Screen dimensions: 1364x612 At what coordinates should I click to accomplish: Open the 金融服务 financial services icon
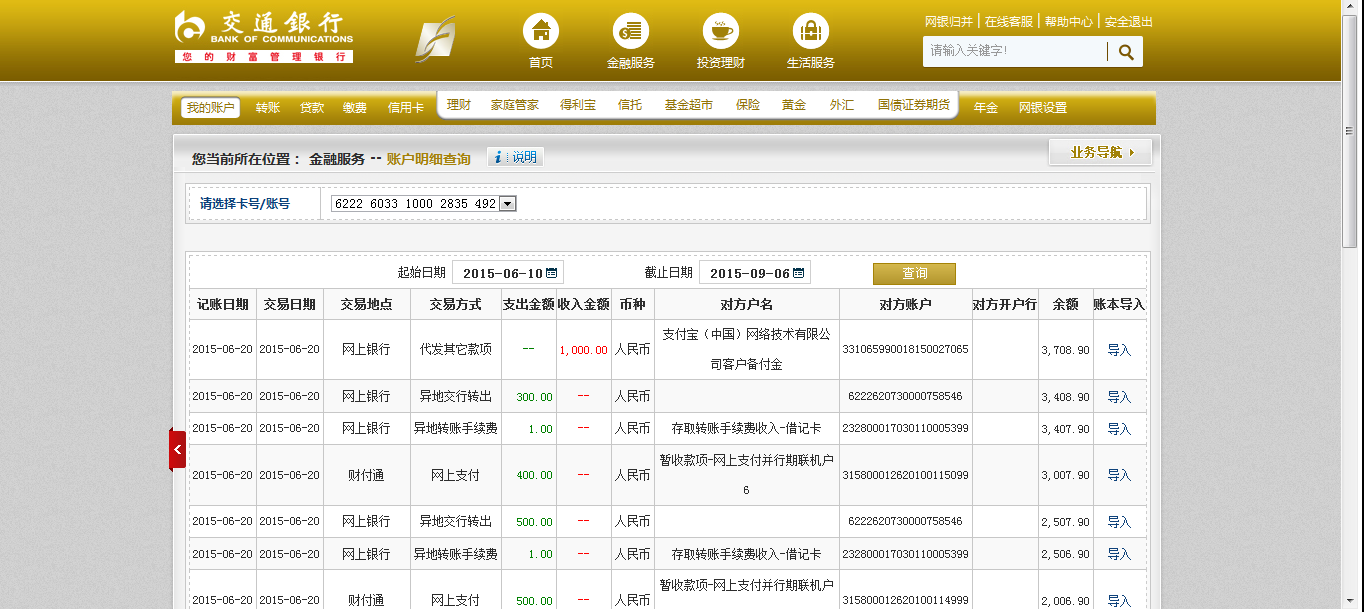(630, 32)
